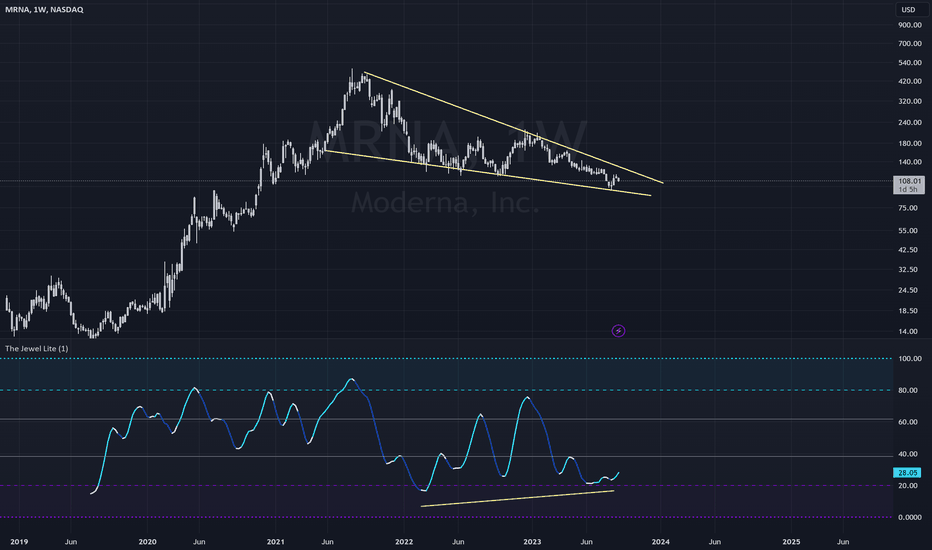The image size is (932, 550).
Task: Click the purple lightning bolt event icon
Action: [x=618, y=331]
